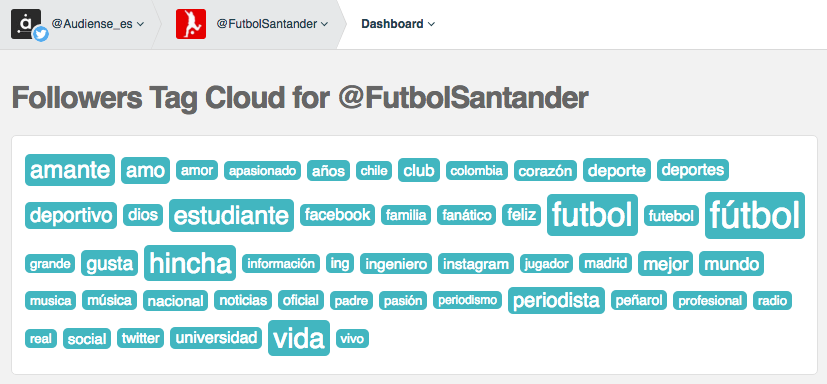
Task: Select the "fútbol" tag with accent
Action: [x=755, y=215]
